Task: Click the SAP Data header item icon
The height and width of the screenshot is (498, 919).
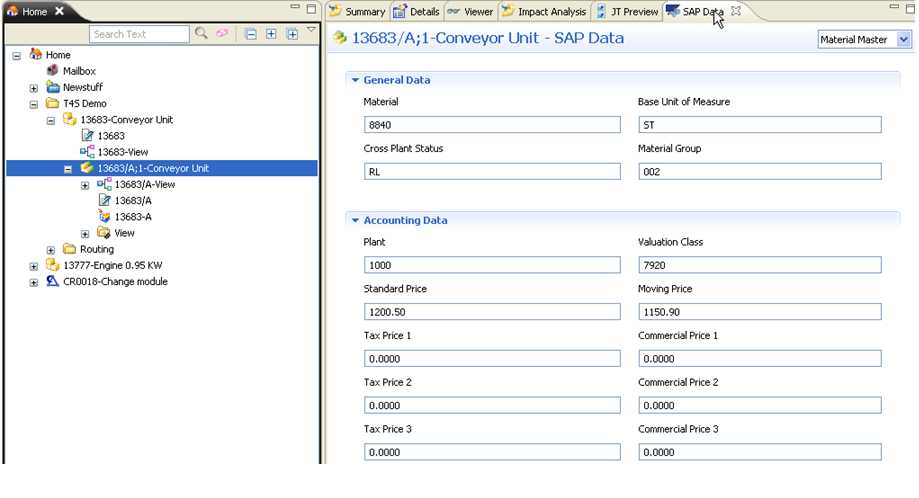Action: pos(340,38)
